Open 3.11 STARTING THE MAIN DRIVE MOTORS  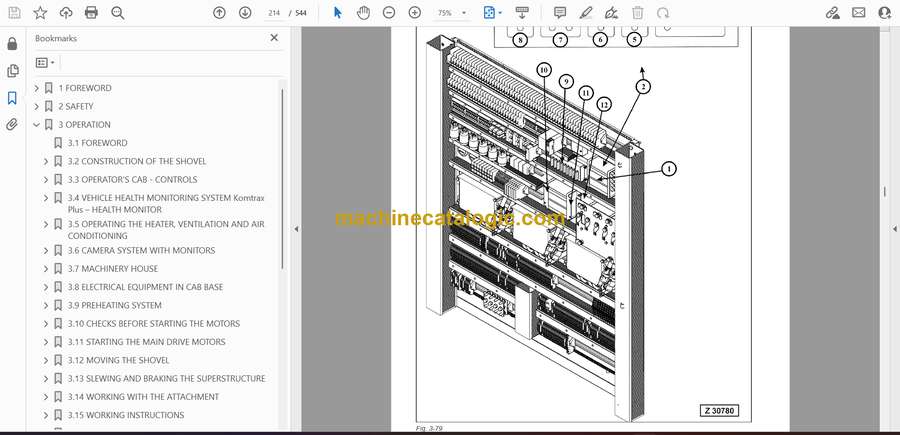tap(146, 342)
